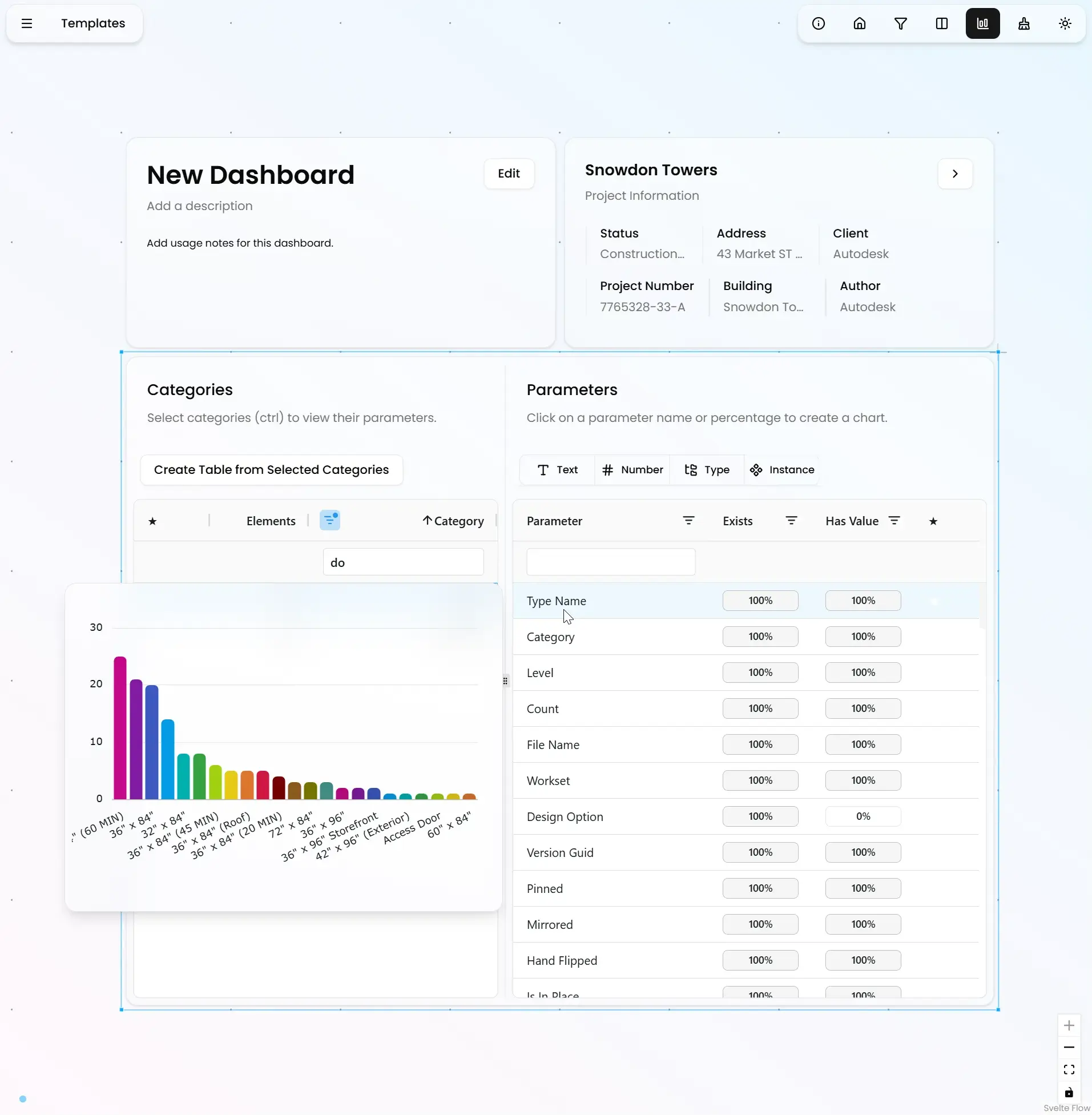Image resolution: width=1092 pixels, height=1115 pixels.
Task: Switch theme with the sun icon
Action: pos(1065,23)
